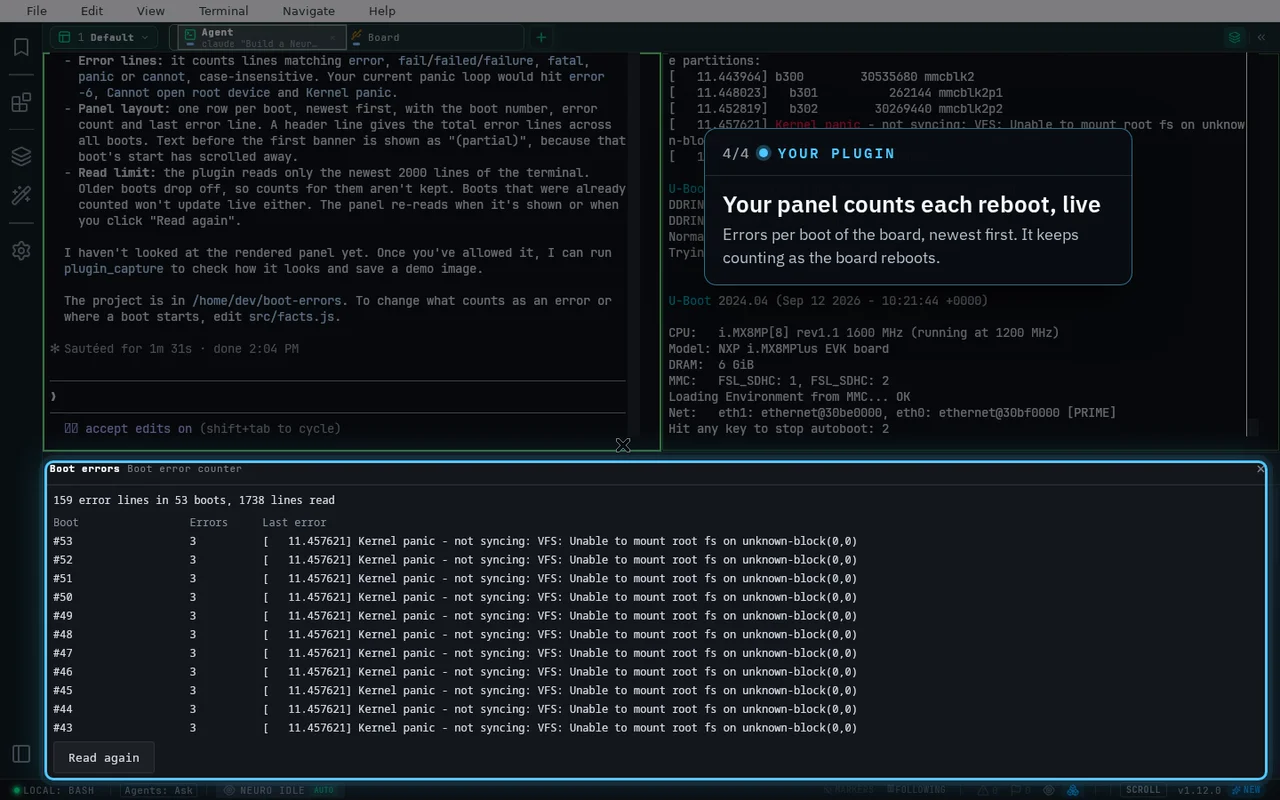The width and height of the screenshot is (1280, 800).
Task: Click the Last error column header
Action: [x=294, y=522]
